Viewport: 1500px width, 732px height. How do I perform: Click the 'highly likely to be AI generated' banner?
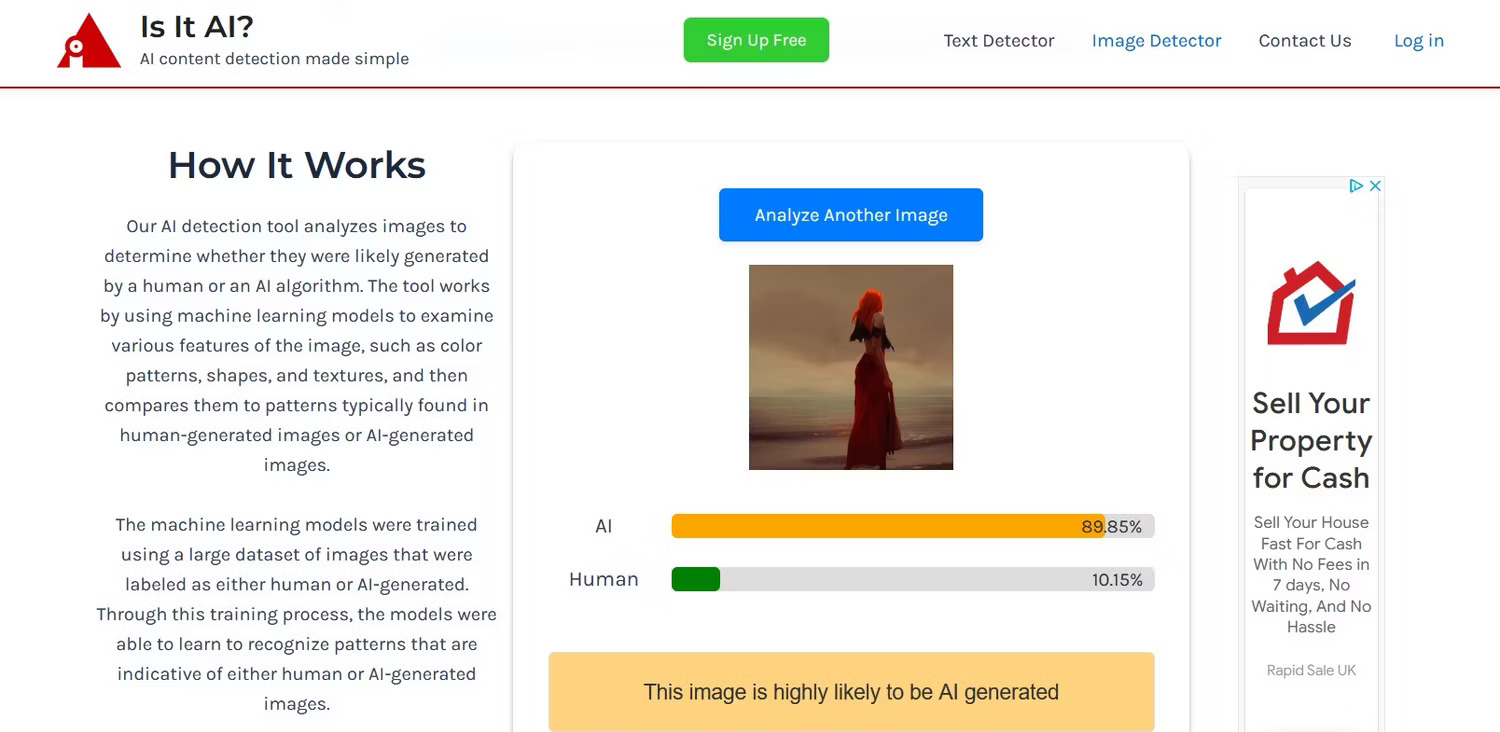(851, 692)
